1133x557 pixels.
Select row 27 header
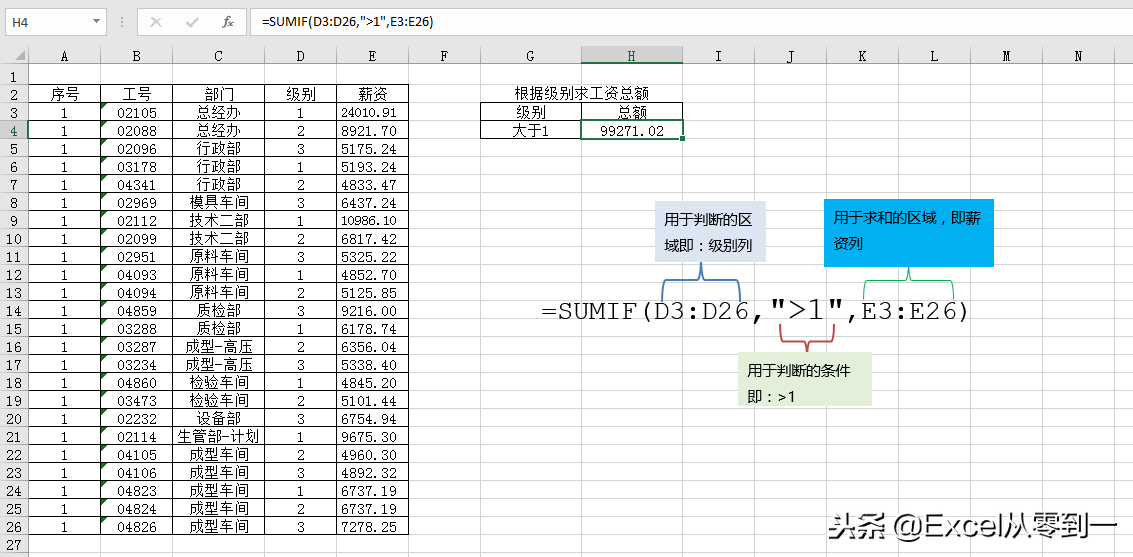coord(14,544)
